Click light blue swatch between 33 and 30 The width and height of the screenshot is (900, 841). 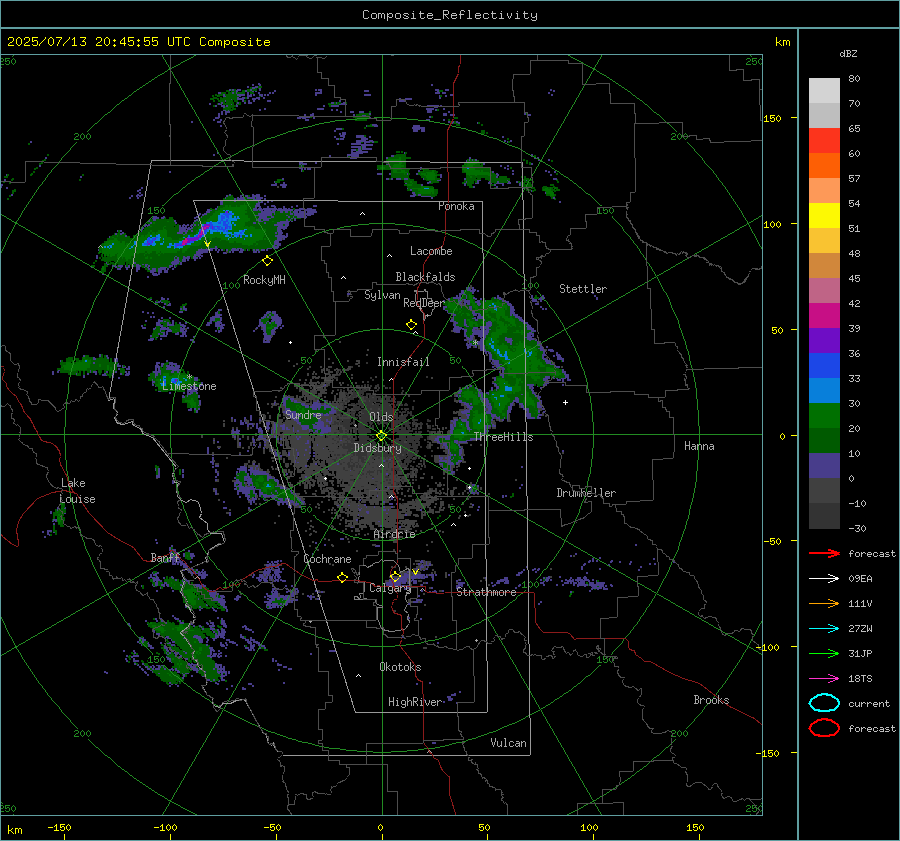(824, 390)
